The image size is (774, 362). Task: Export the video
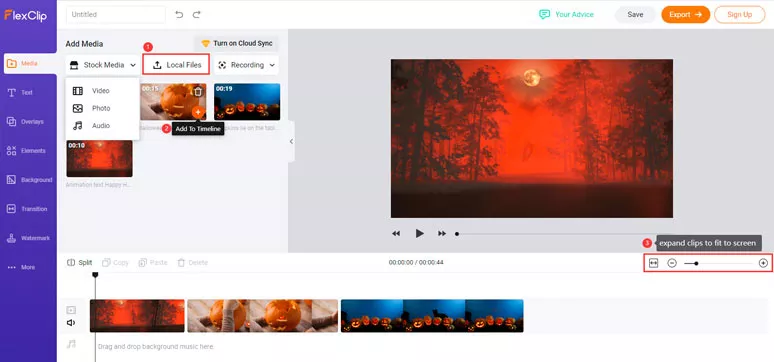(686, 14)
